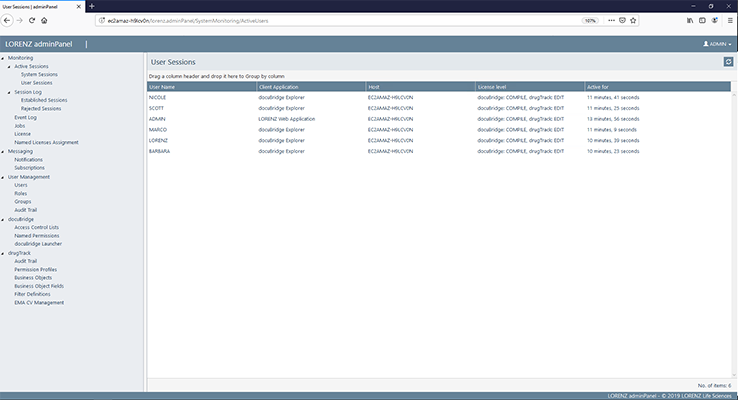Collapse the Monitoring tree node

[x=3, y=58]
